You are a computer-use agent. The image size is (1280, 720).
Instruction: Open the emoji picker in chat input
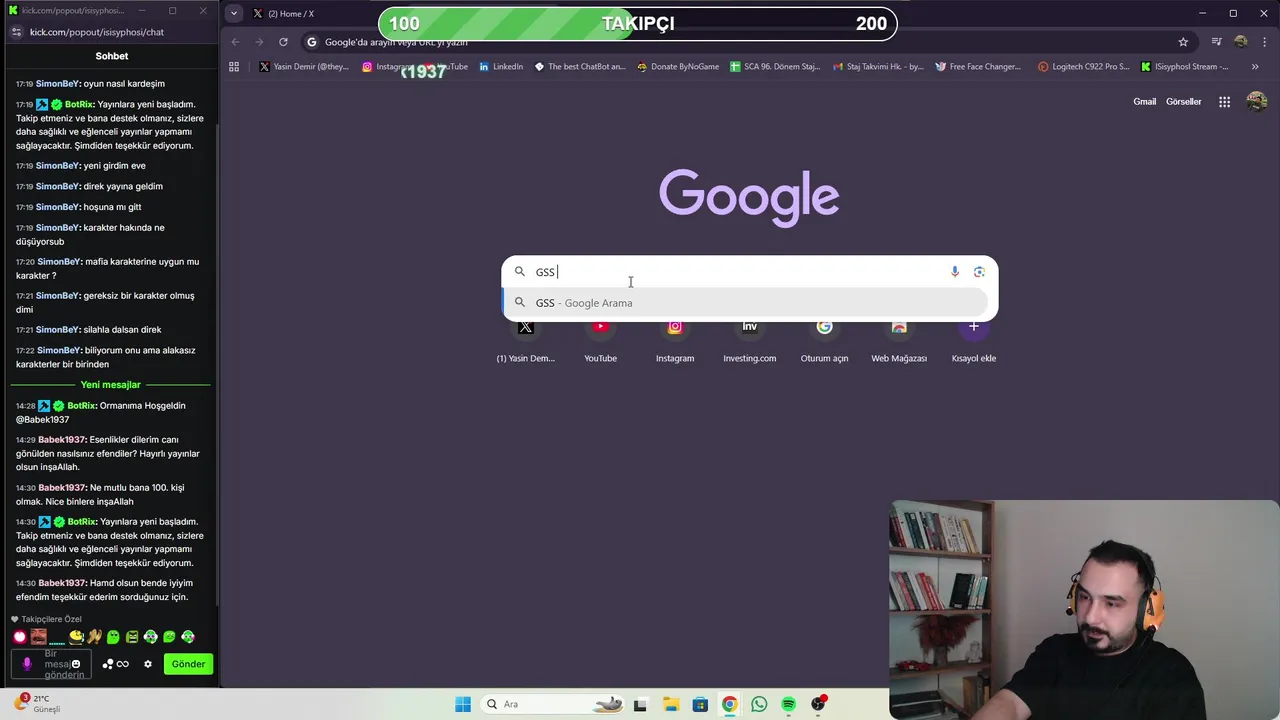click(76, 664)
